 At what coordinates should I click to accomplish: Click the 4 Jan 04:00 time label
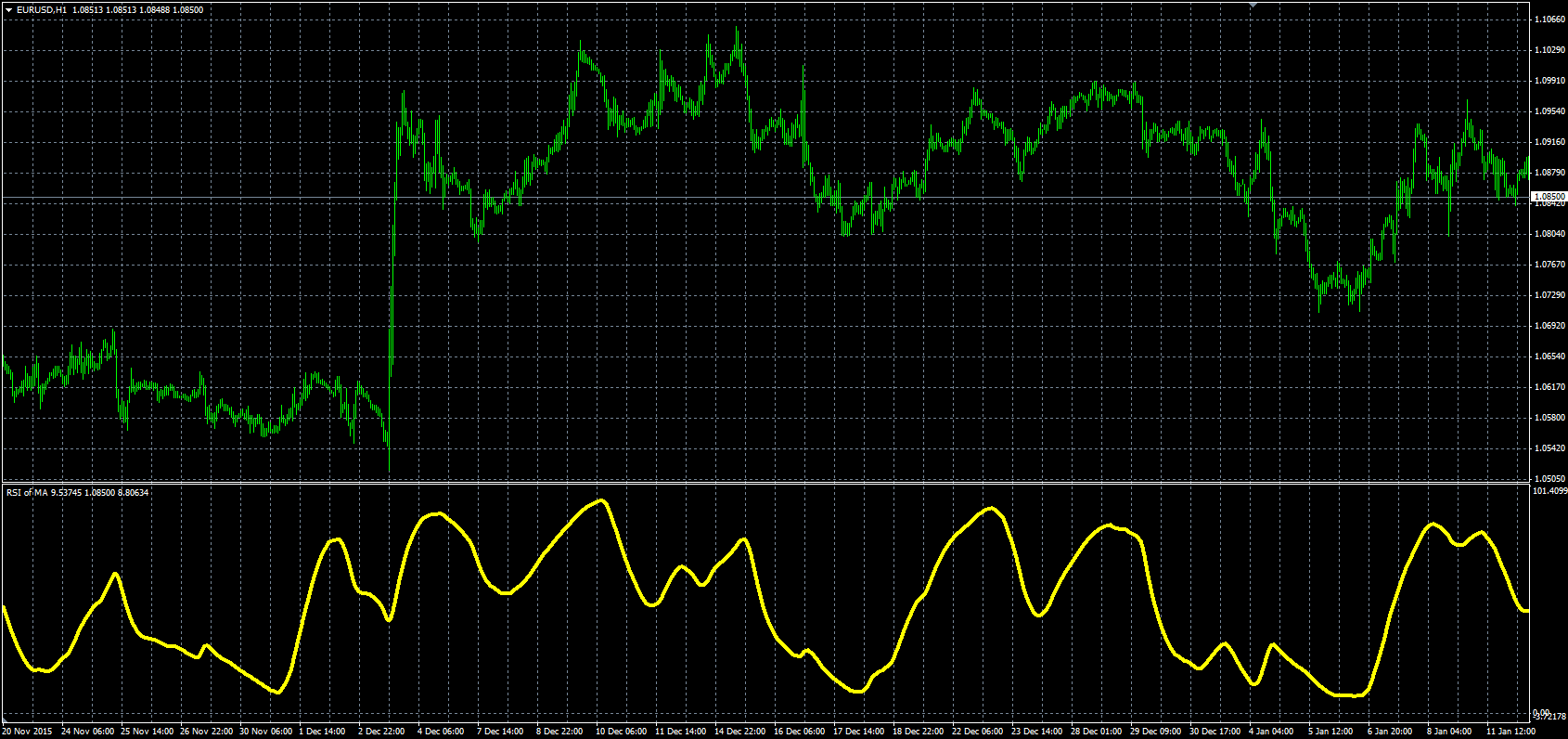click(1272, 732)
